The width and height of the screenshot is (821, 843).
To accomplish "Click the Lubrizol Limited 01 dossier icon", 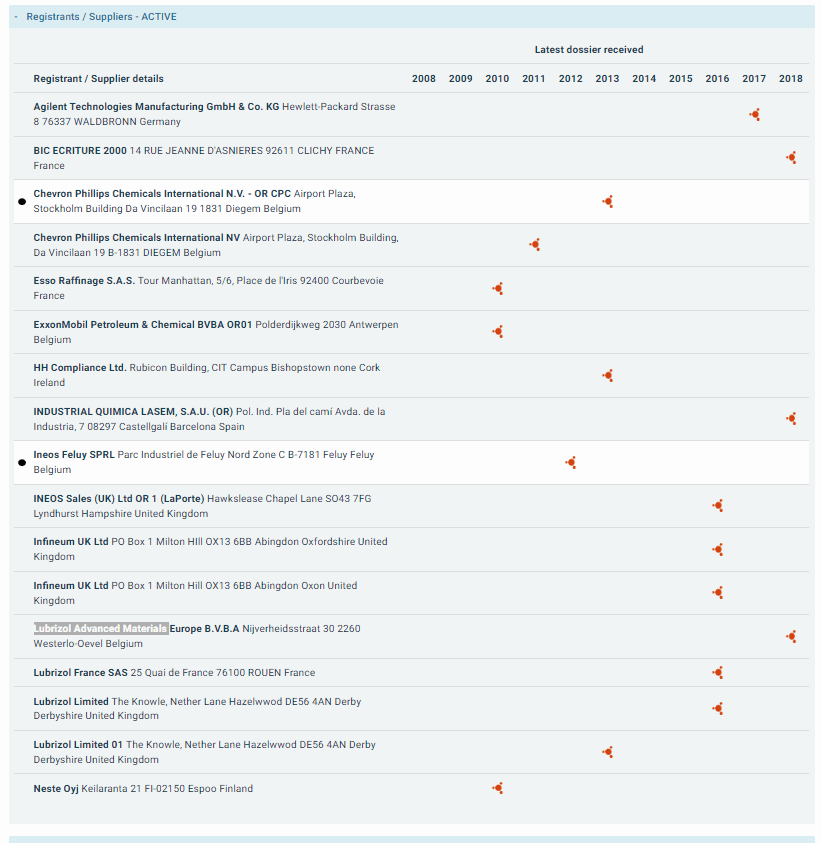I will (608, 752).
